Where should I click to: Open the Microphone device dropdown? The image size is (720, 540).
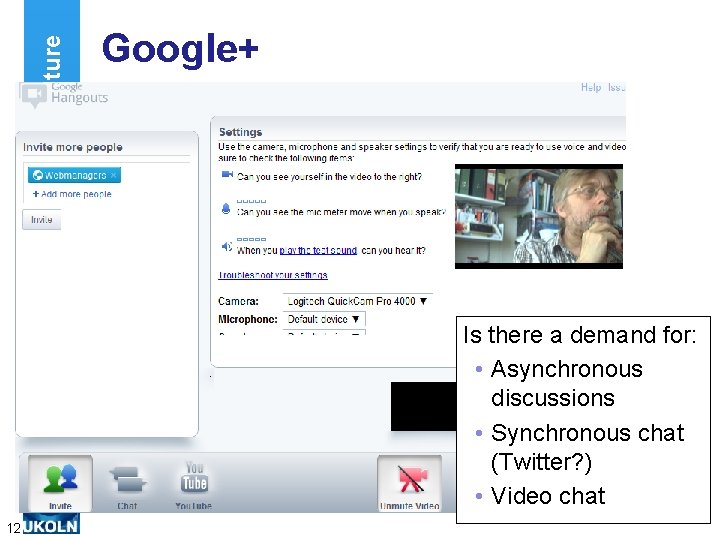(x=324, y=319)
